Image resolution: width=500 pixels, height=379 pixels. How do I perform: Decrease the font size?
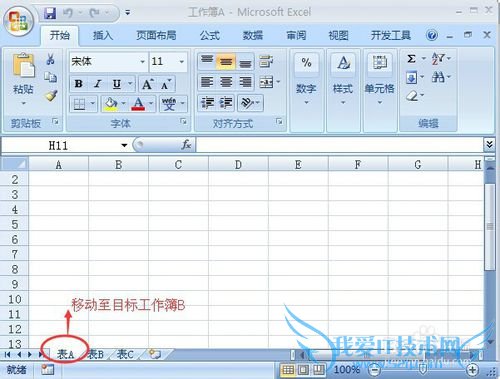tap(166, 84)
